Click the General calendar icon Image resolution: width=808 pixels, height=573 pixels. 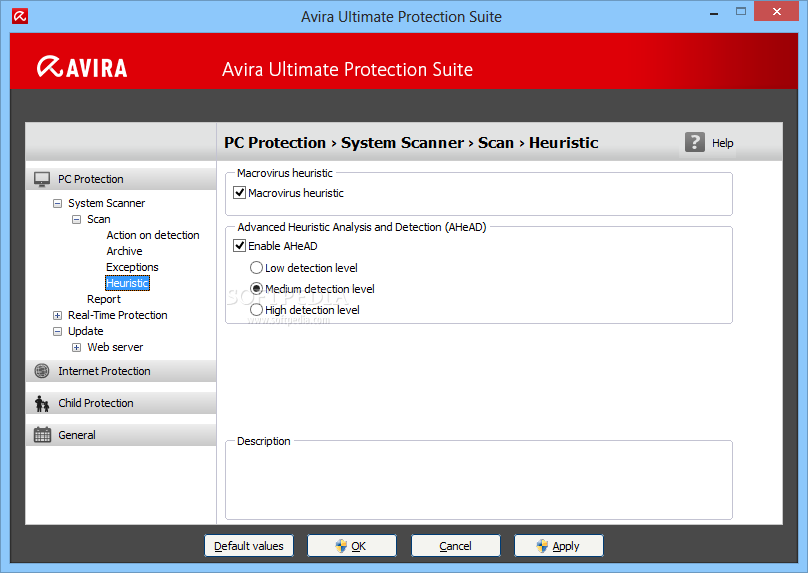[42, 435]
